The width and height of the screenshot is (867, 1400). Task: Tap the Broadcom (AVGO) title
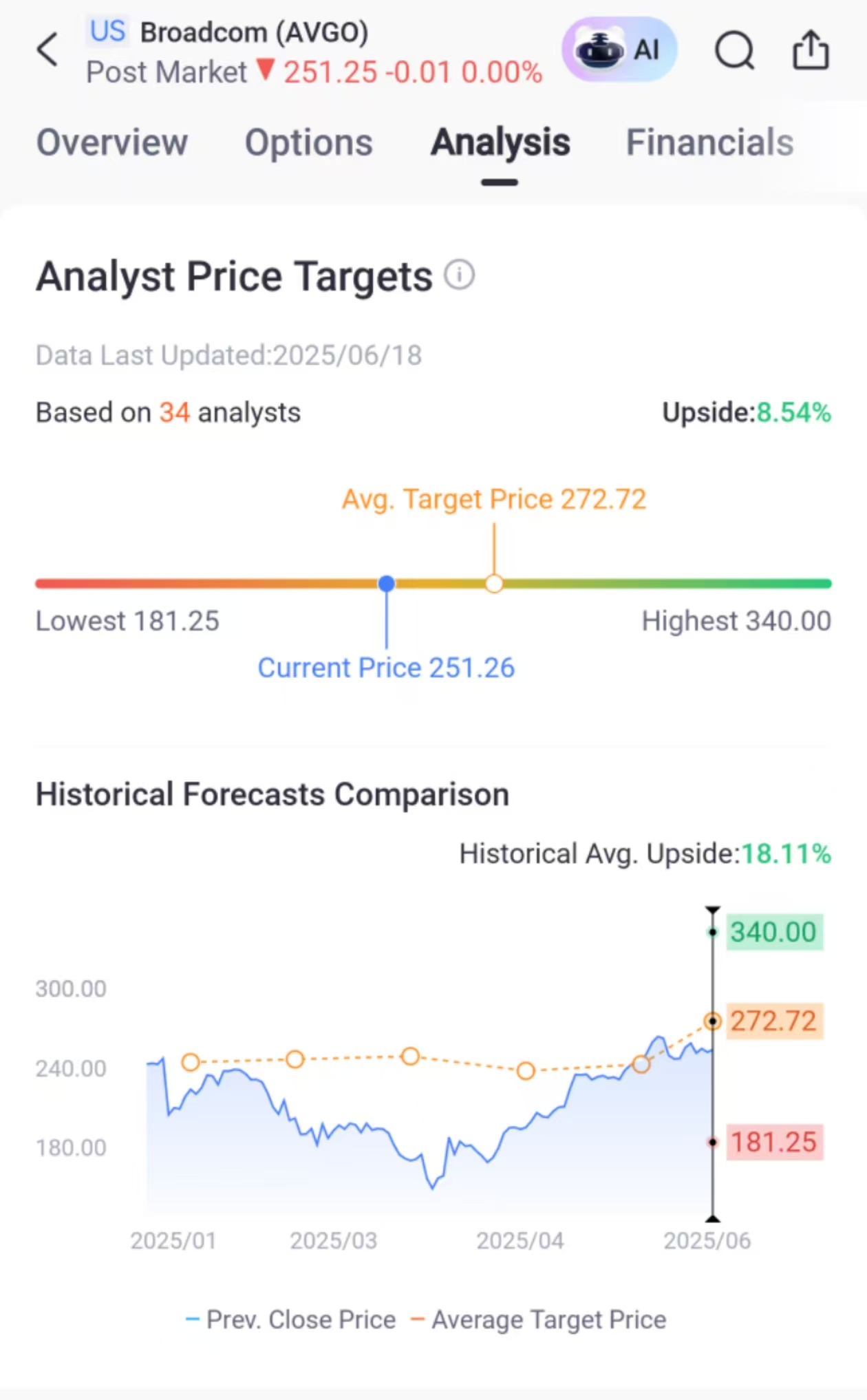tap(255, 32)
